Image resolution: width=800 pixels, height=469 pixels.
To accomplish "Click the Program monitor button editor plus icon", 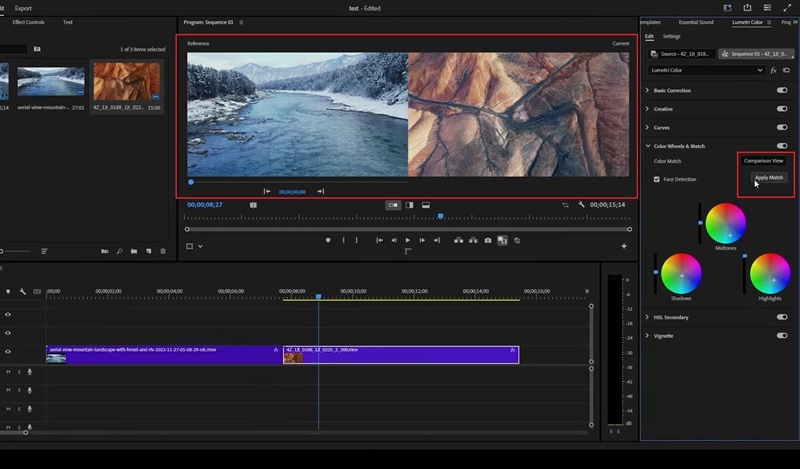I will (x=624, y=246).
